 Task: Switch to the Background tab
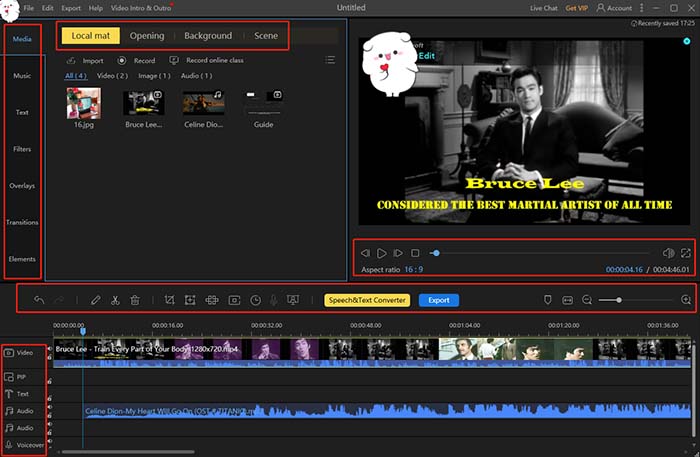click(208, 36)
